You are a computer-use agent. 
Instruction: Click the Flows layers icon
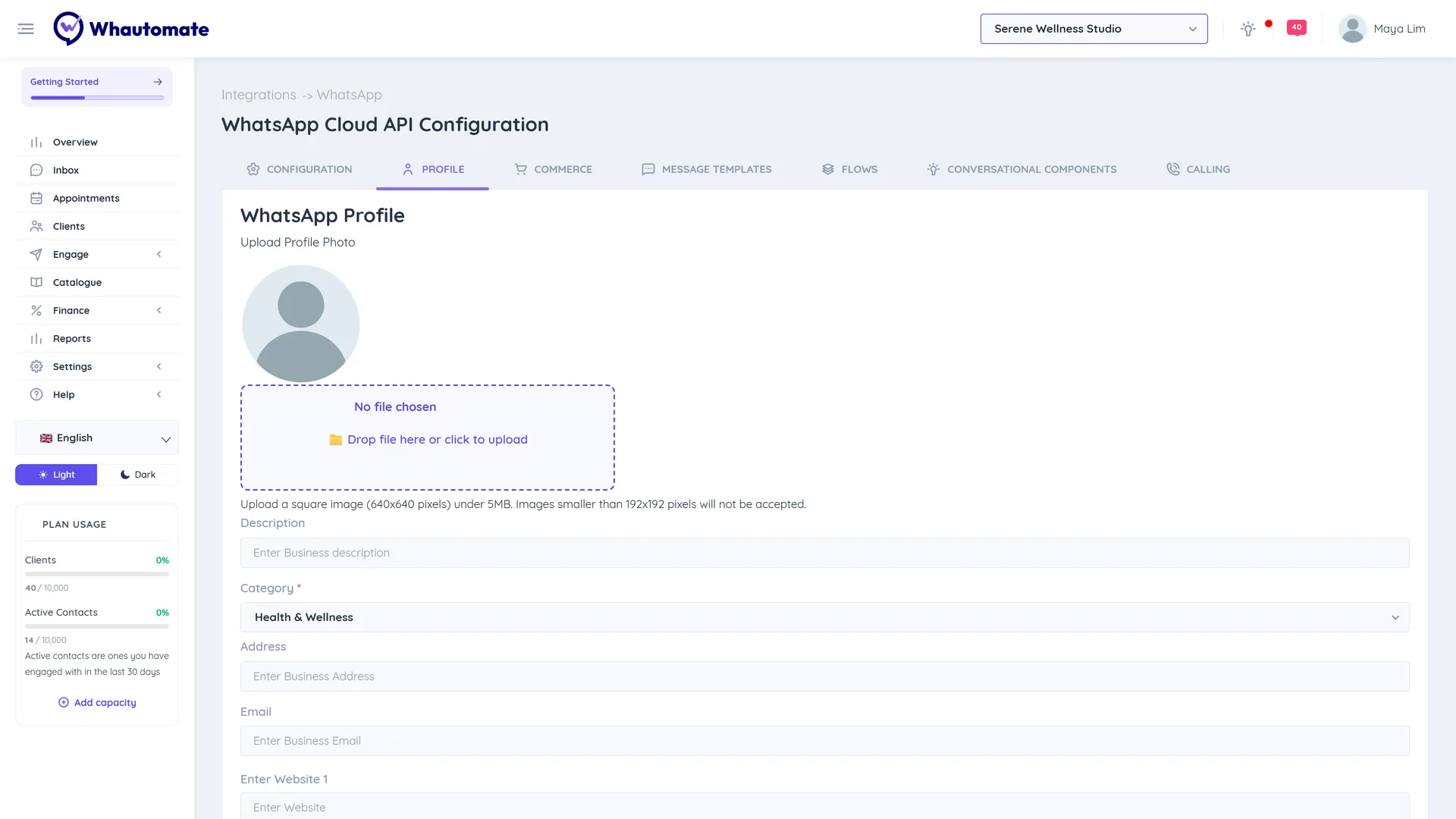coord(828,169)
